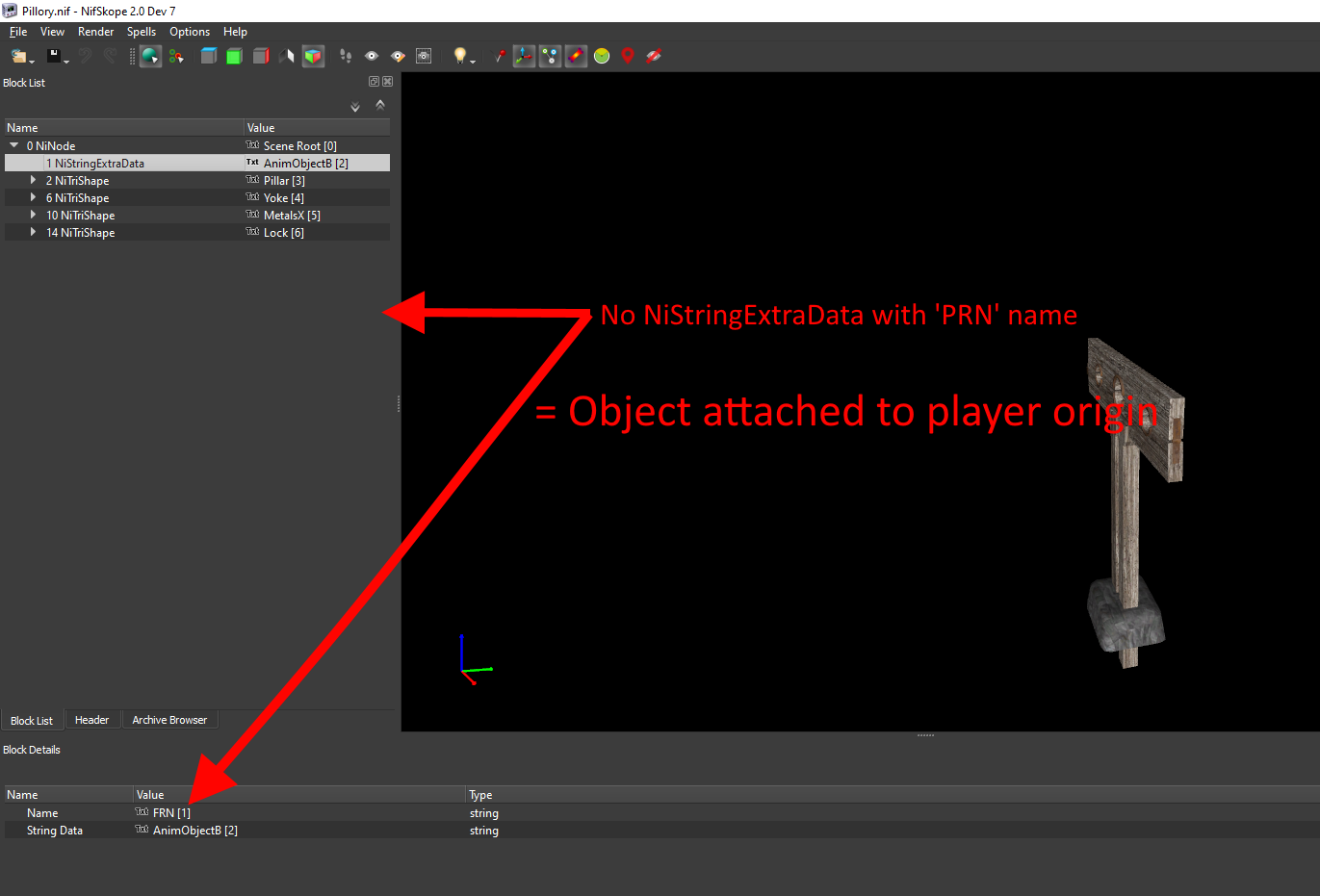This screenshot has width=1320, height=896.
Task: Click the red pin marker toolbar icon
Action: (x=499, y=56)
